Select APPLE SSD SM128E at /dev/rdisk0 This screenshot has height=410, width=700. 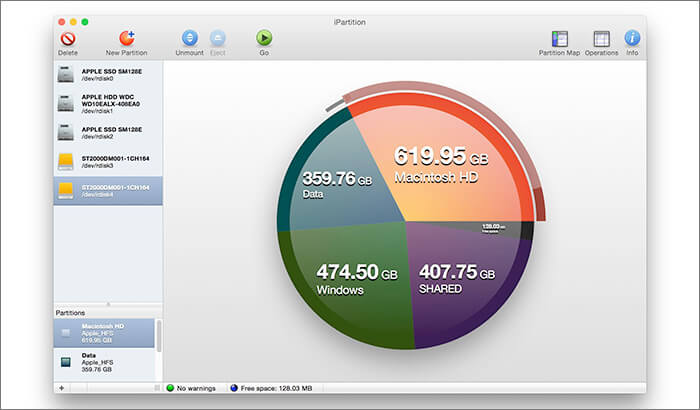coord(108,75)
